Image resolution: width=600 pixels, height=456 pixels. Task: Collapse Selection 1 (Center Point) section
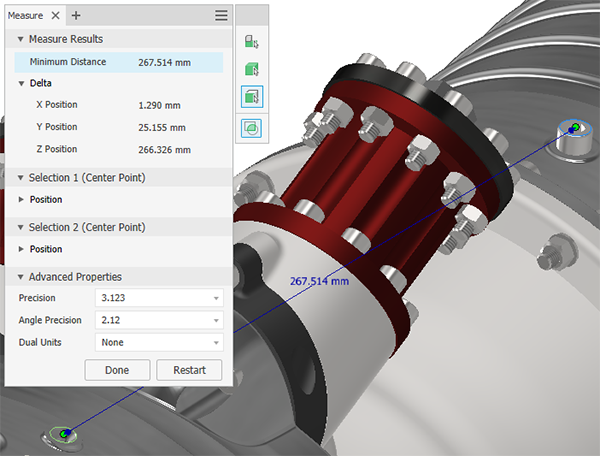[21, 178]
